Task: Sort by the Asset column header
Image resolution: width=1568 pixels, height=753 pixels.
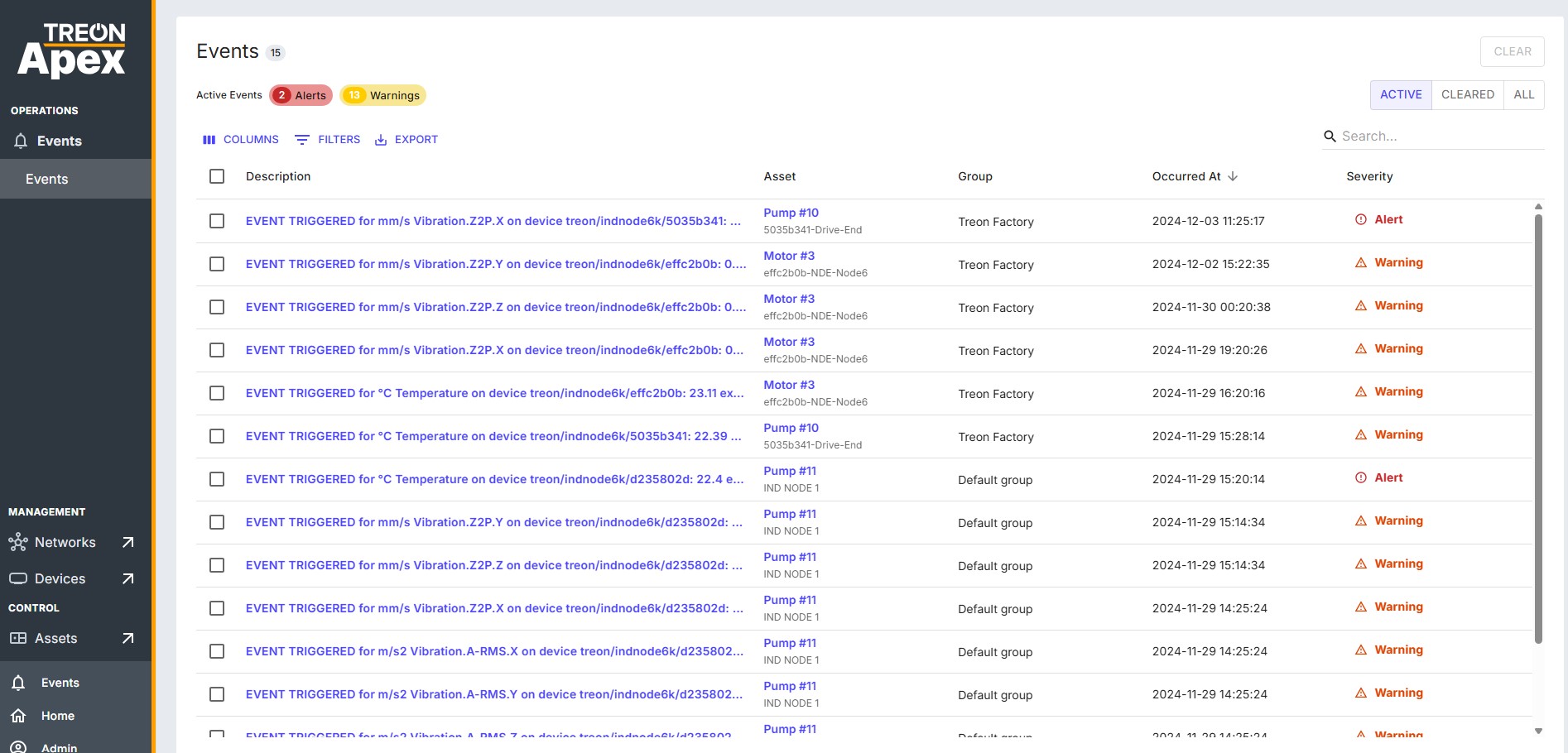Action: [x=779, y=176]
